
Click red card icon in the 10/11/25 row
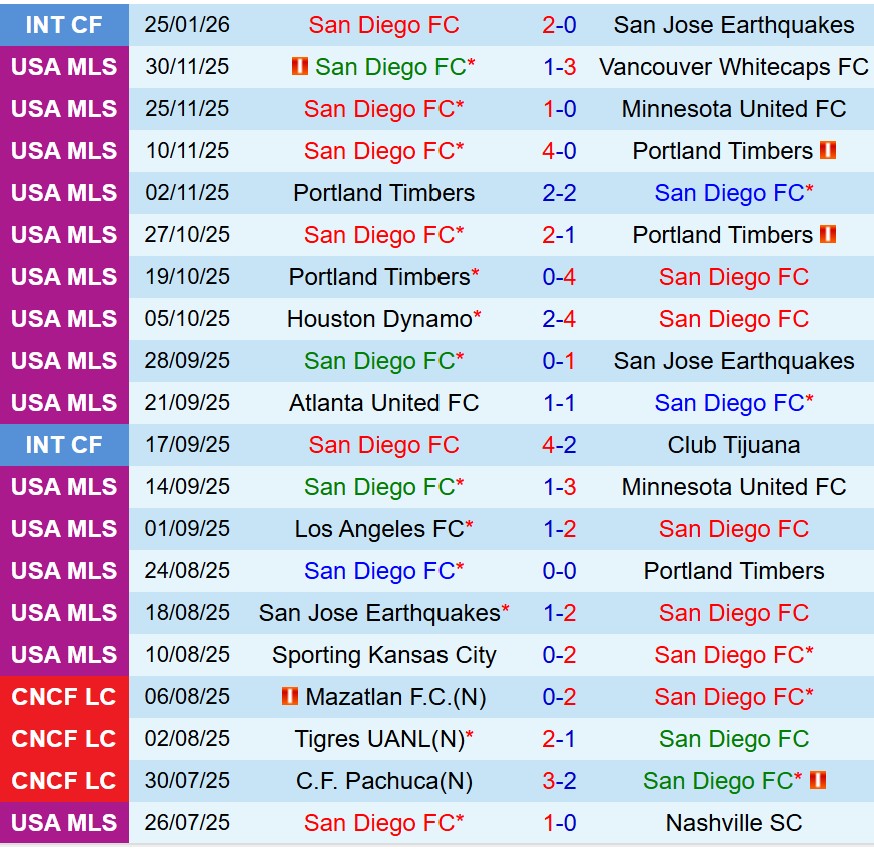[827, 151]
